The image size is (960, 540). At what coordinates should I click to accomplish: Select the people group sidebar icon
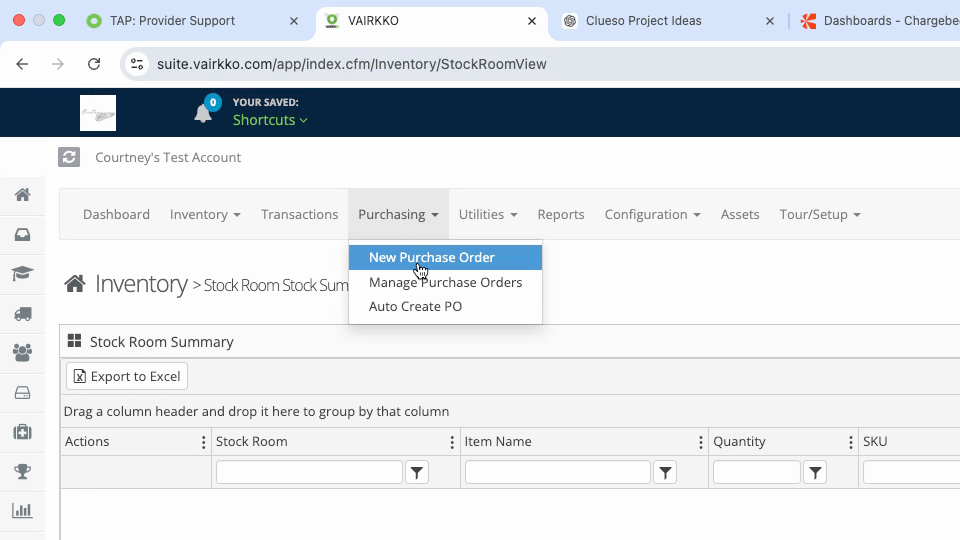tap(23, 353)
